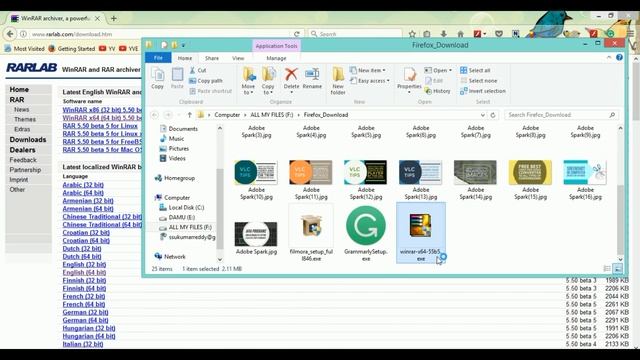Image resolution: width=640 pixels, height=360 pixels.
Task: Switch to the View ribbon tab
Action: tap(238, 58)
